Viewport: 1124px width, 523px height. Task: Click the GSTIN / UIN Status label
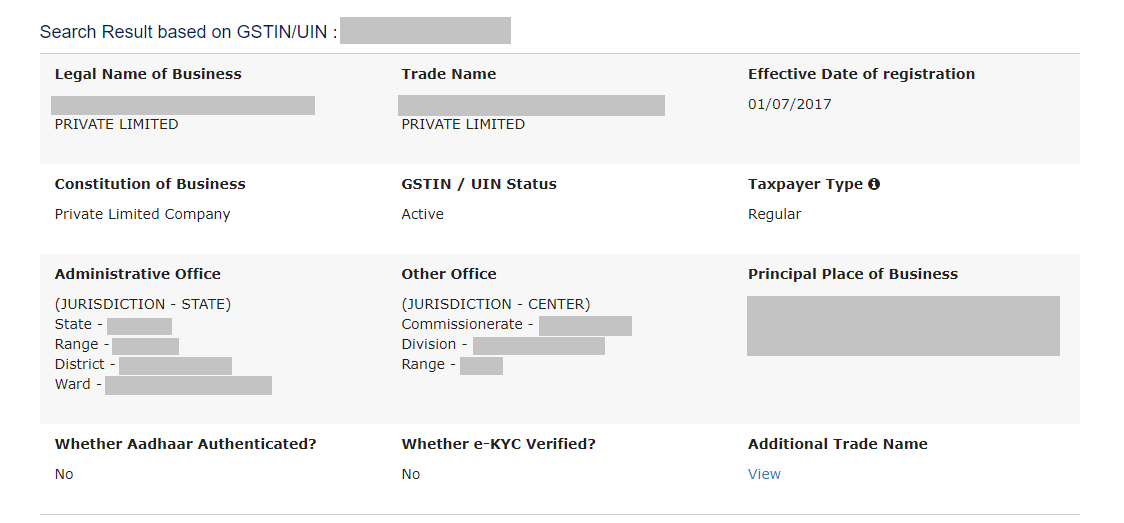(479, 184)
